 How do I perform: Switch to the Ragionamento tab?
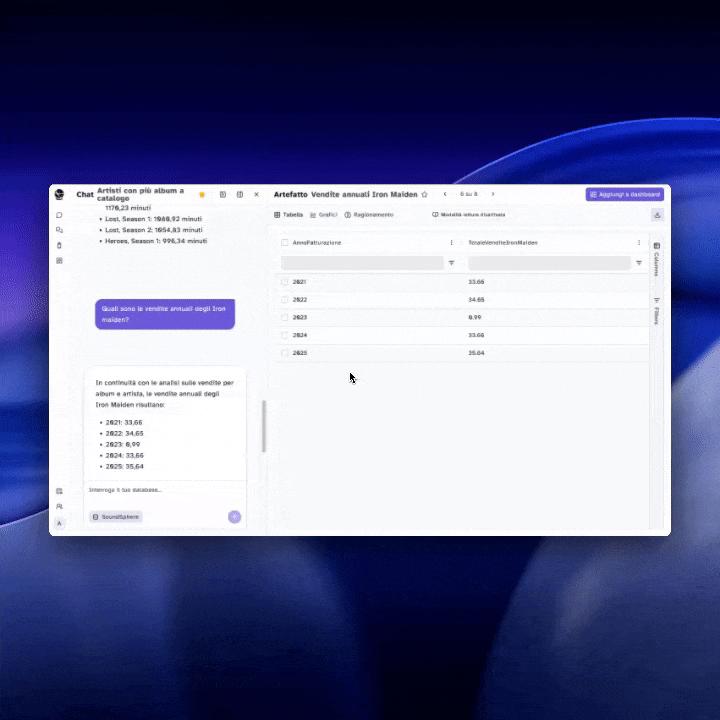[x=369, y=214]
